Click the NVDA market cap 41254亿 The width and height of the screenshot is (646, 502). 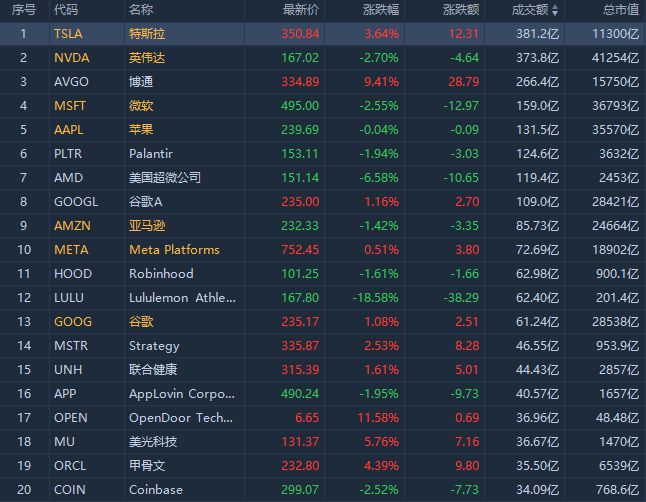(616, 58)
